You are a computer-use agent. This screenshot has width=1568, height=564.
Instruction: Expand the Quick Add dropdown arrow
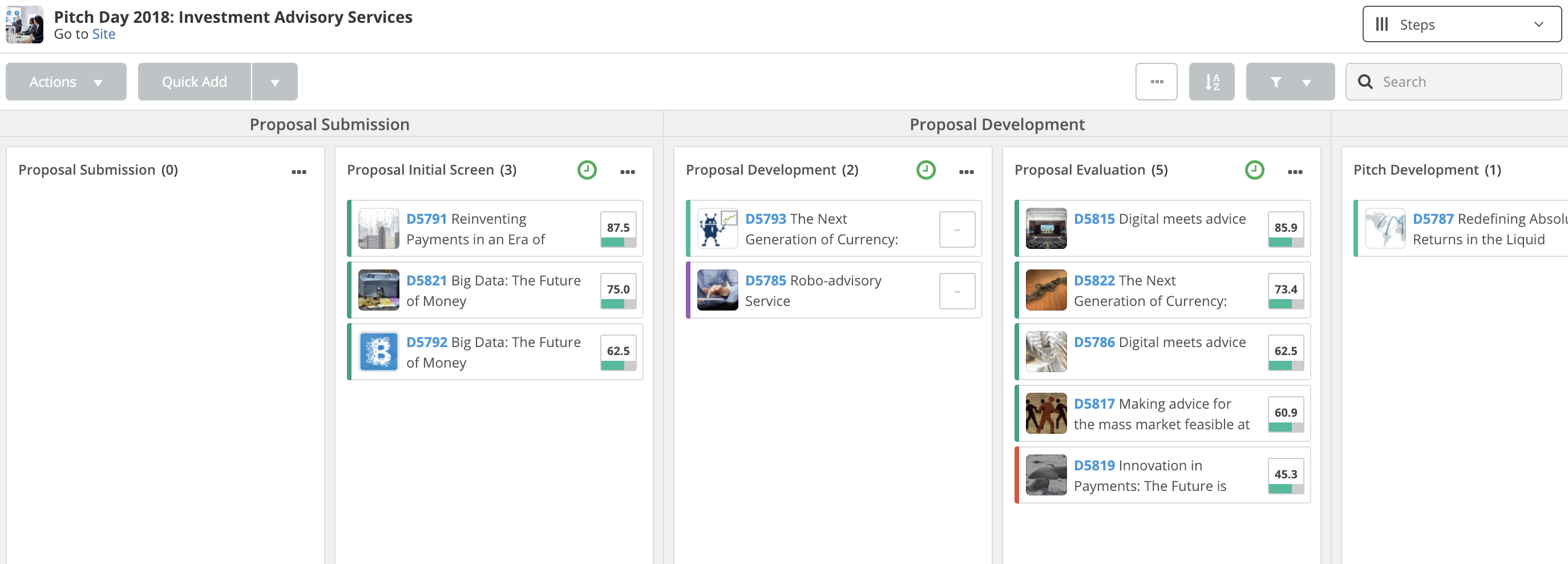(274, 82)
